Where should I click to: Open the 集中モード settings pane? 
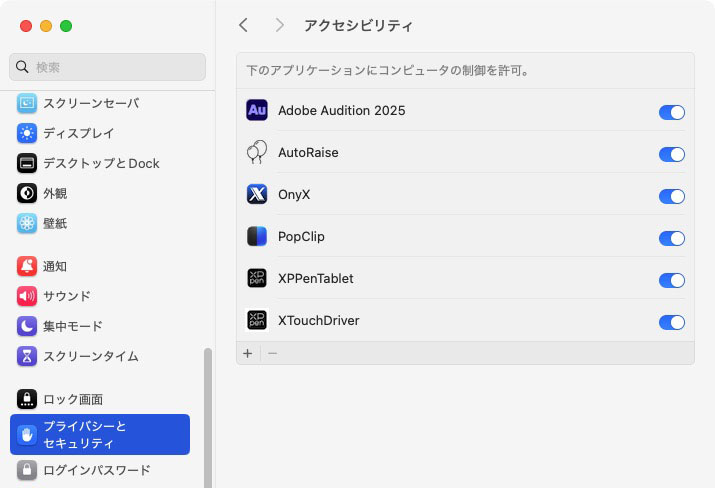pos(72,326)
